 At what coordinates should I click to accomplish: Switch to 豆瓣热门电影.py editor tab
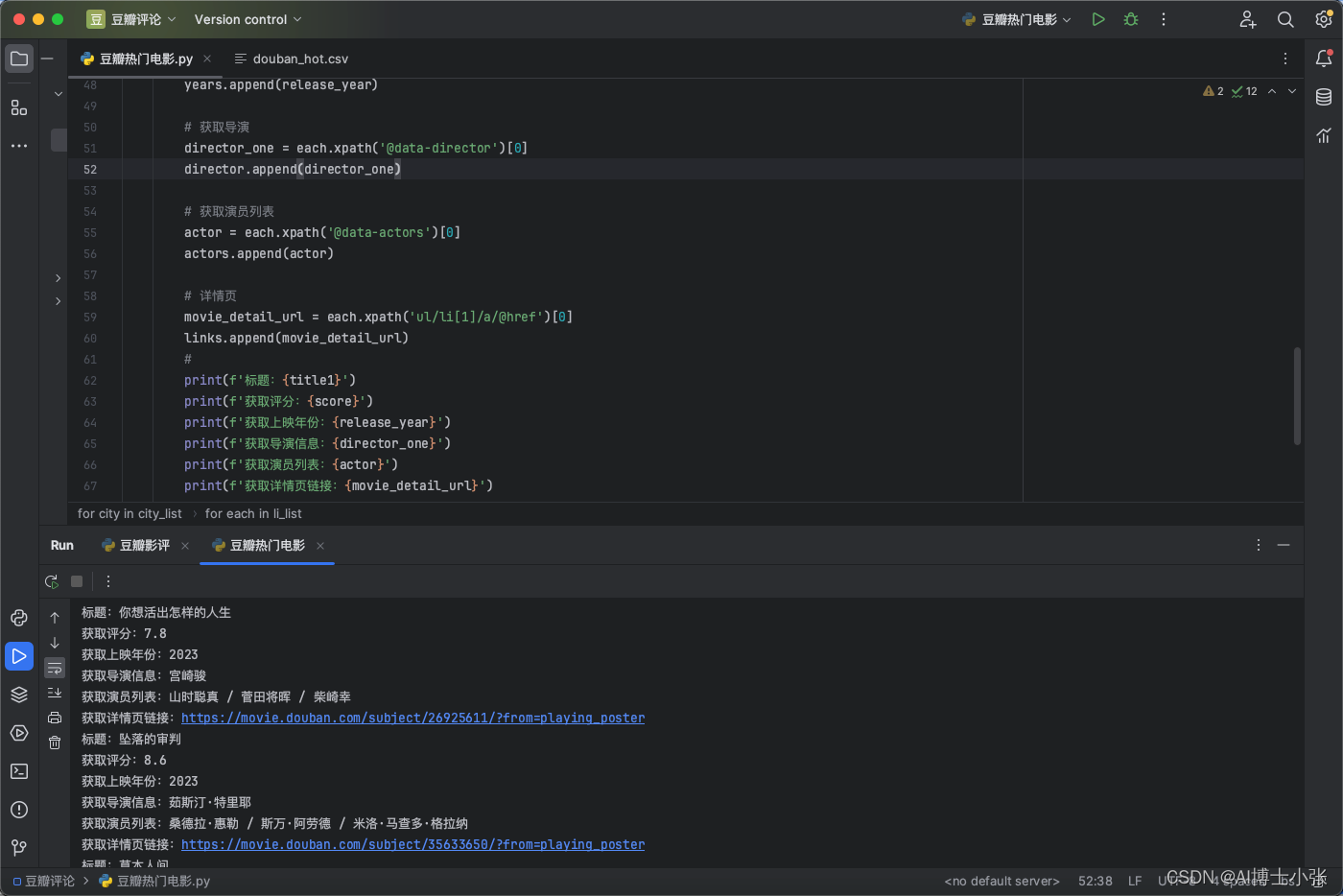(146, 59)
